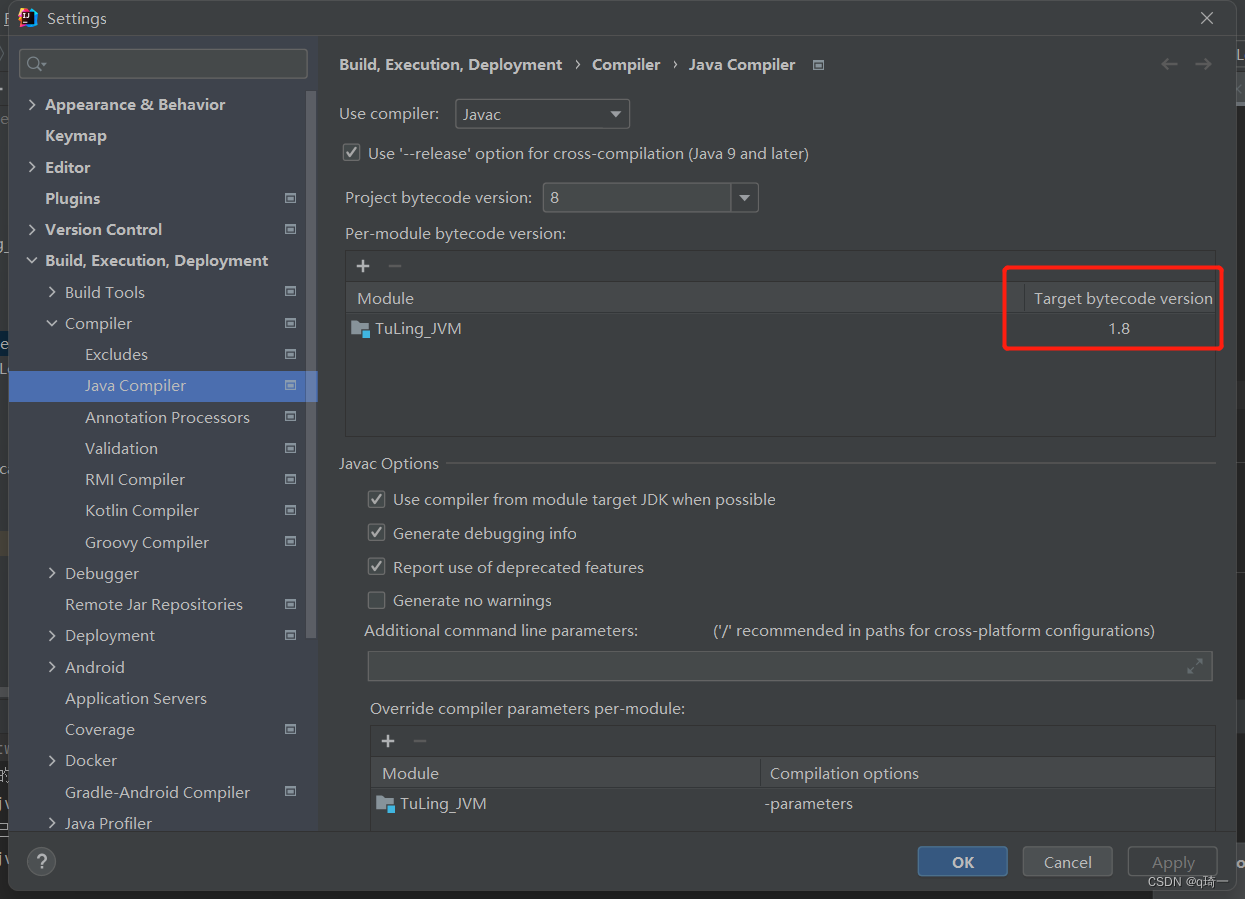1245x899 pixels.
Task: Expand Appearance & Behavior section
Action: [32, 105]
